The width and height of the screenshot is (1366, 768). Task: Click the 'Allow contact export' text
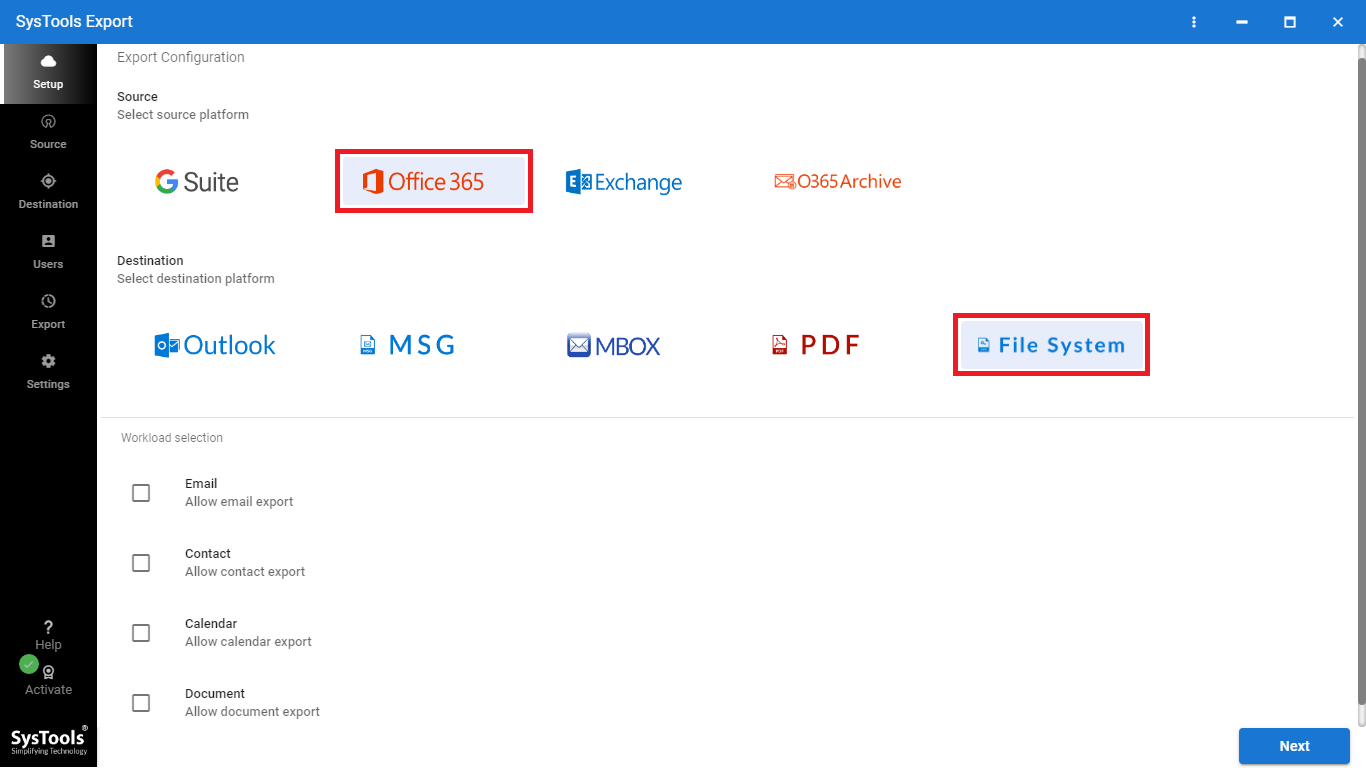[245, 572]
